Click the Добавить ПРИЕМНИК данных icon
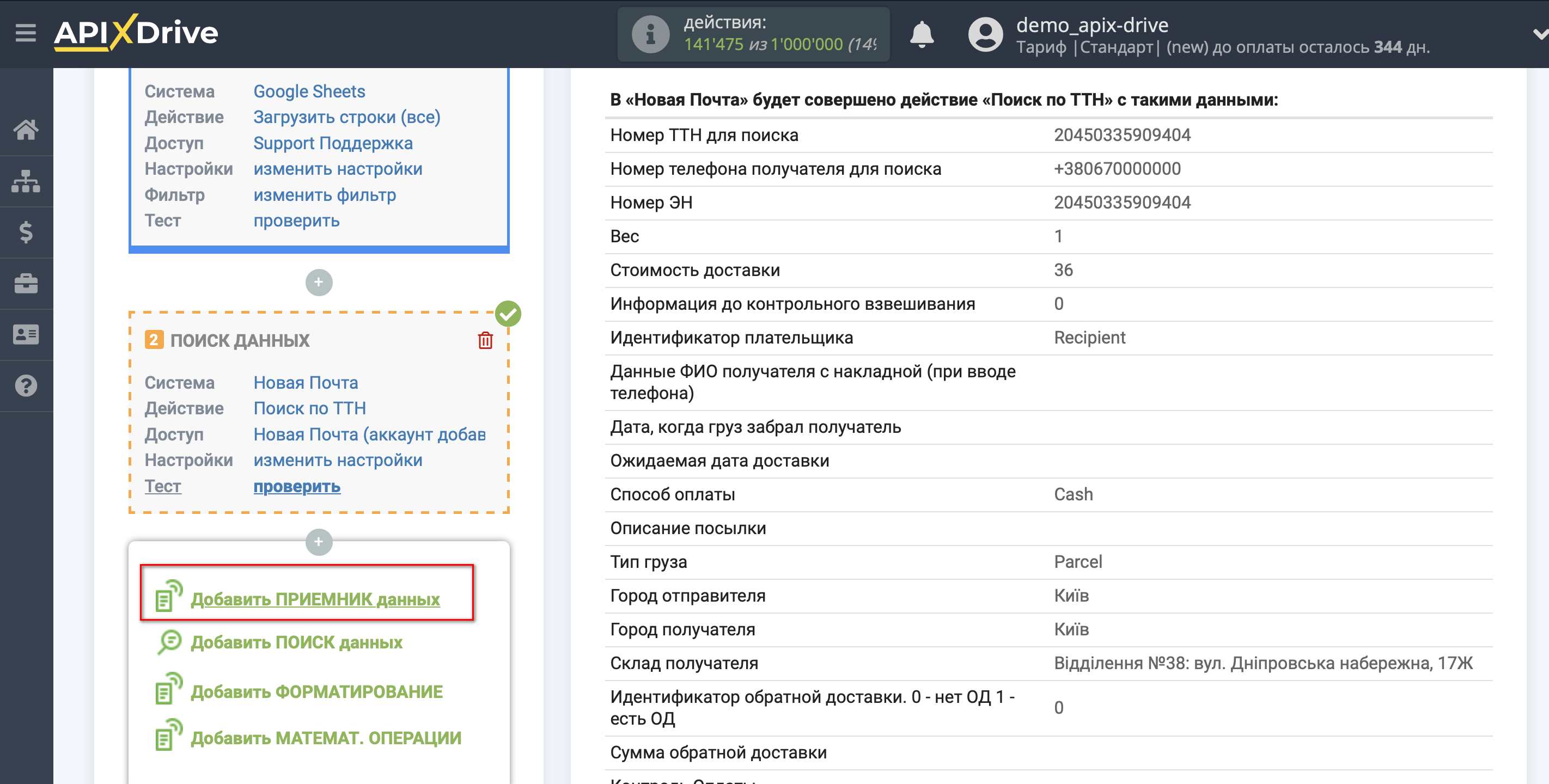 tap(169, 595)
